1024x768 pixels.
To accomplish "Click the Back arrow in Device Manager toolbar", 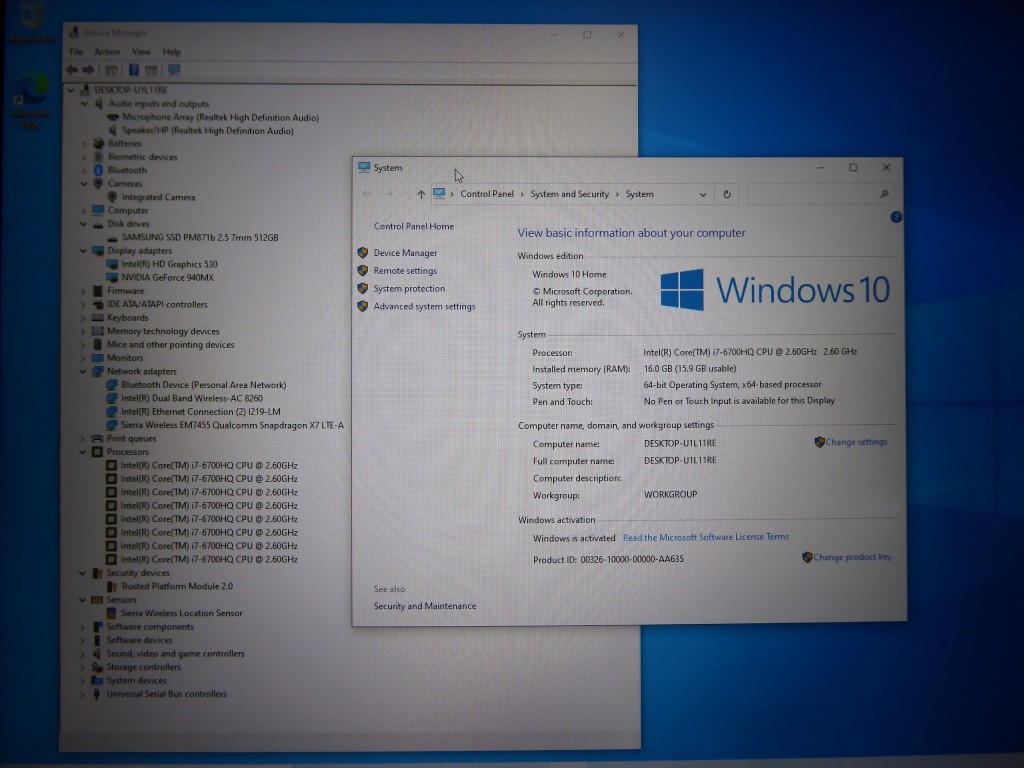I will coord(71,70).
